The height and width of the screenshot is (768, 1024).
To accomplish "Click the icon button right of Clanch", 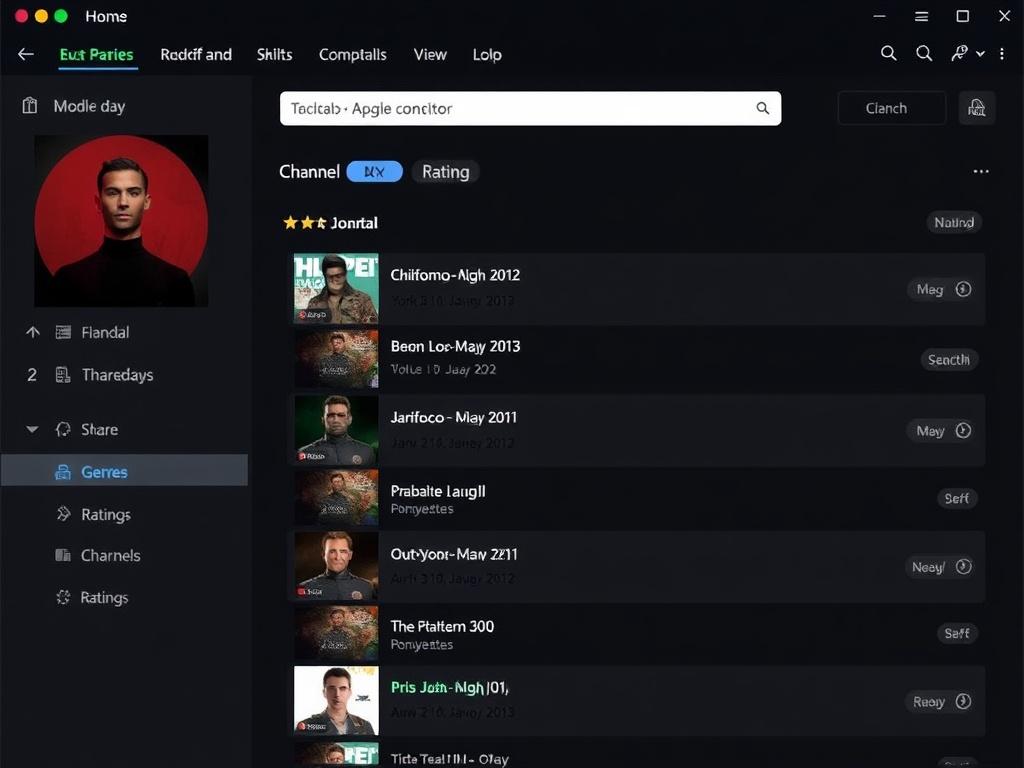I will [x=977, y=108].
